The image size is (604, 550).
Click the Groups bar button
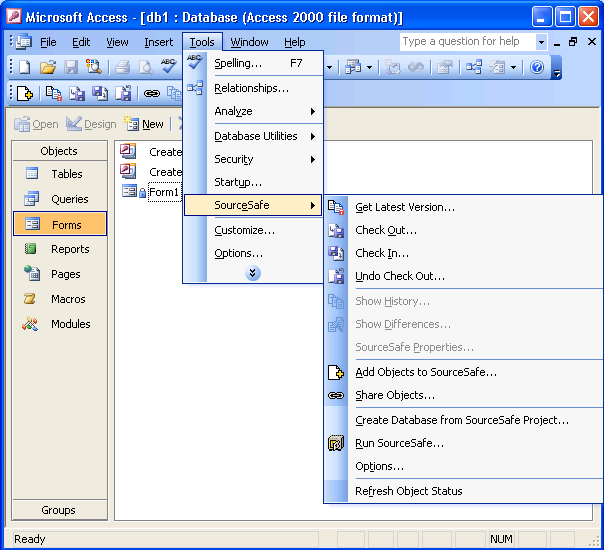[x=59, y=510]
